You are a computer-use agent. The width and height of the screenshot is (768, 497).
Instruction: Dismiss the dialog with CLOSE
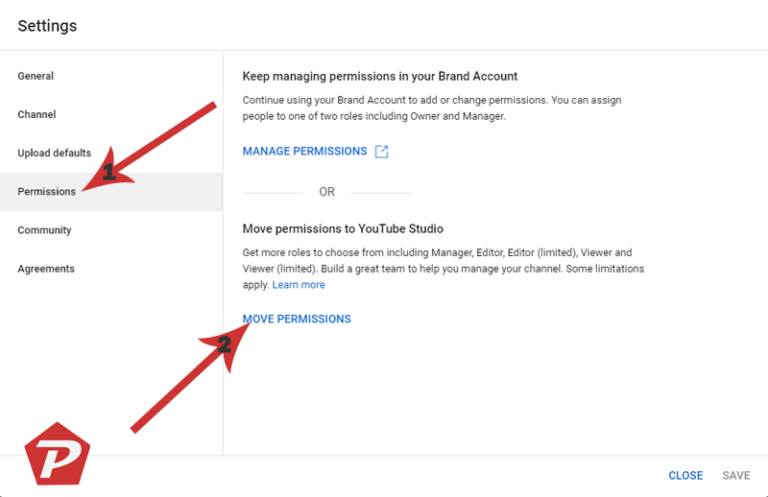686,476
